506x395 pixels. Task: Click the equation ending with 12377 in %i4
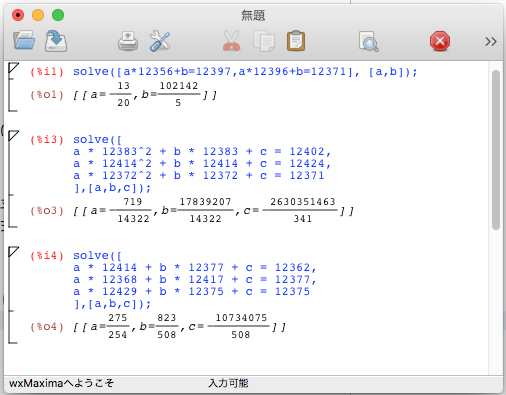195,280
